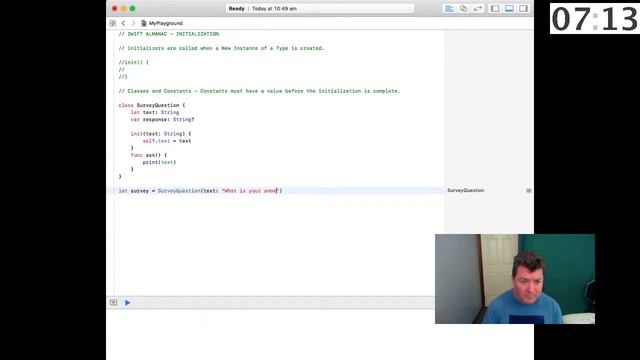
Task: Click the 'print(text)' line
Action: [159, 162]
